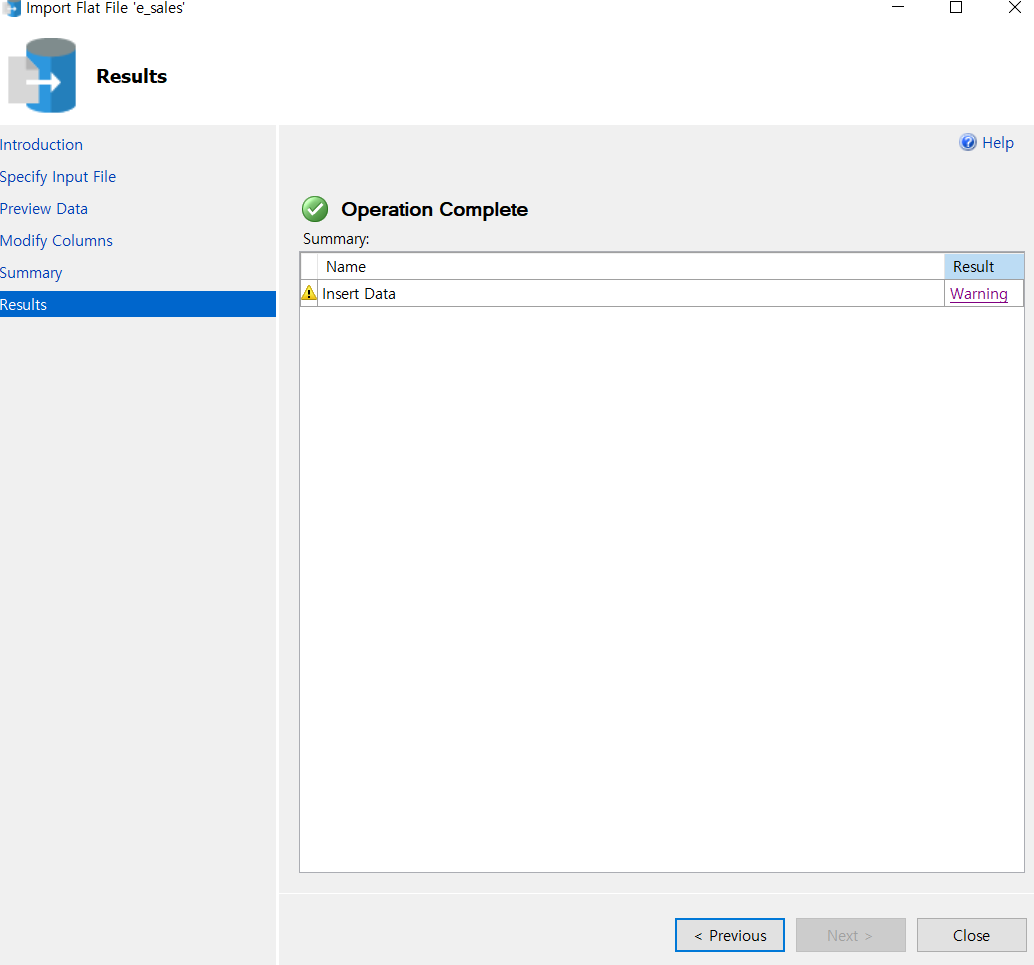Click the blue Help question mark icon
Viewport: 1034px width, 965px height.
tap(967, 142)
